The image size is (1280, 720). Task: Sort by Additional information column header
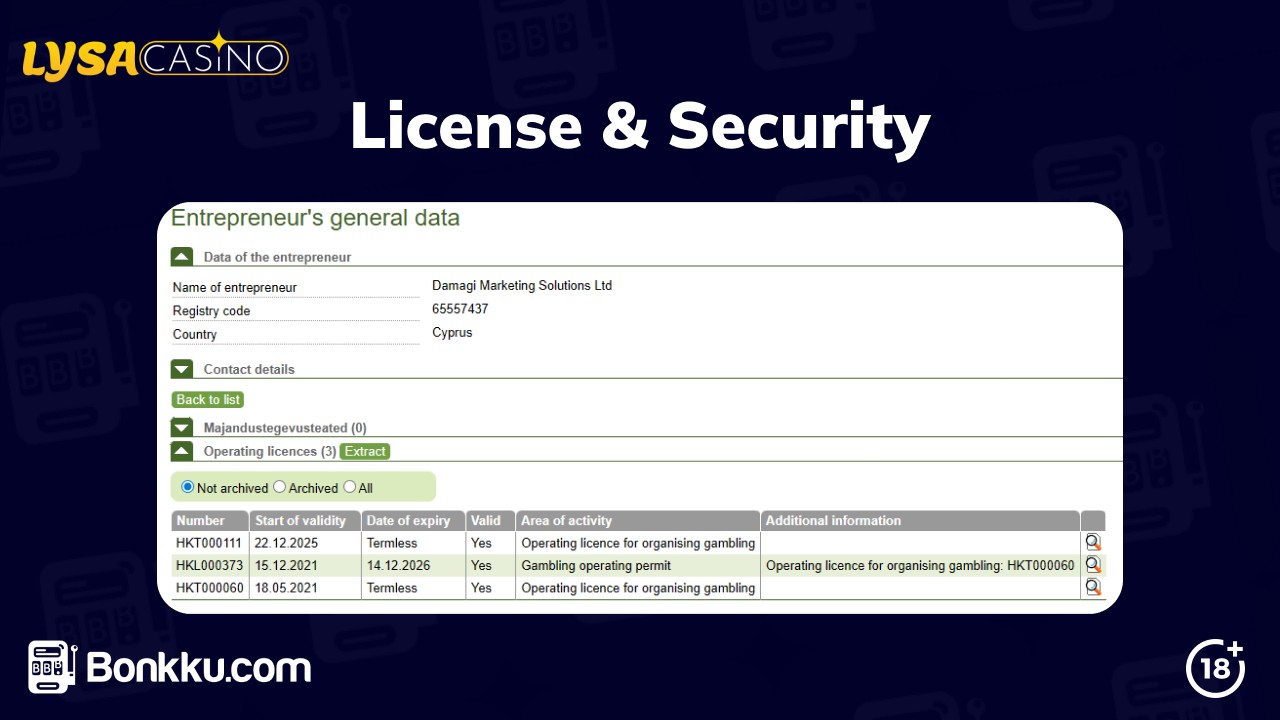[x=920, y=521]
